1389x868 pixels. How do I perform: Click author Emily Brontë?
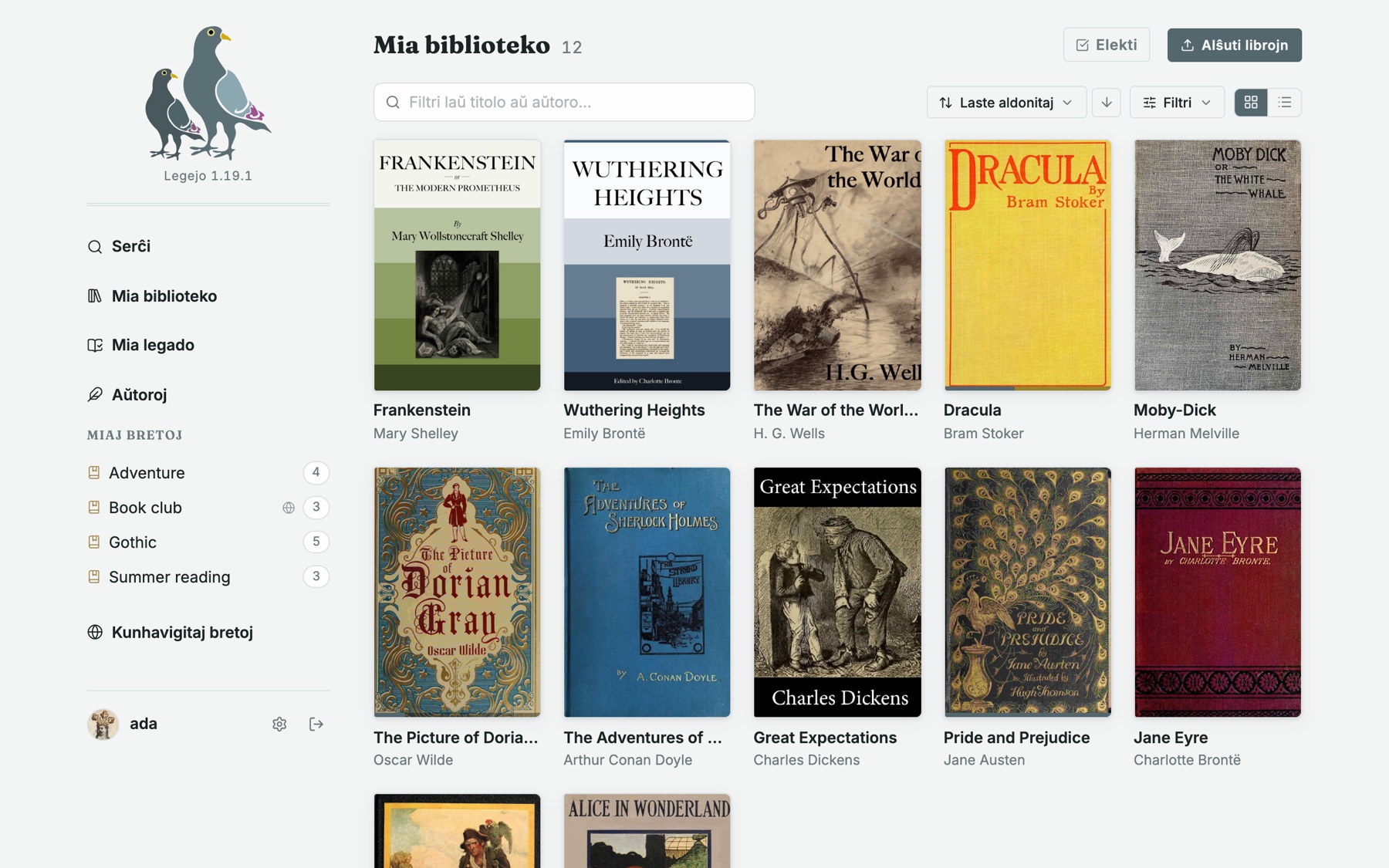(x=604, y=434)
